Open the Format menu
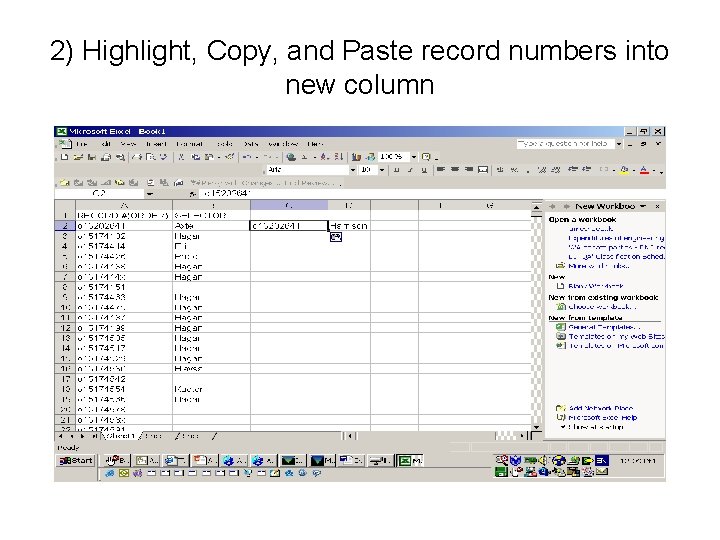 coord(190,144)
